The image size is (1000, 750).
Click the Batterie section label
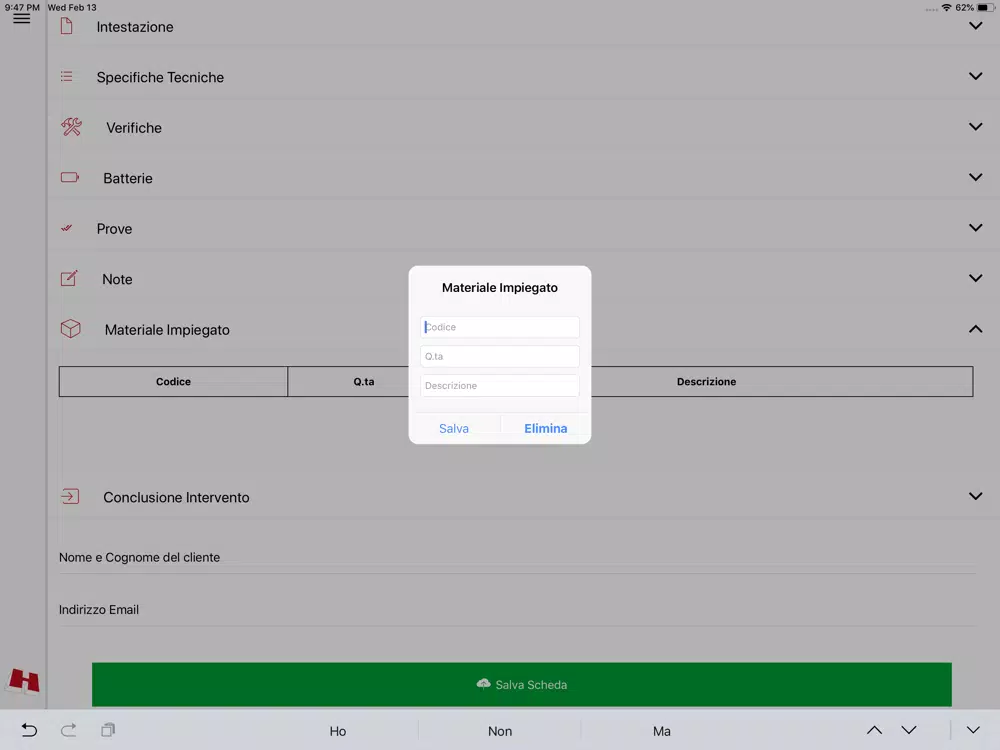(128, 178)
